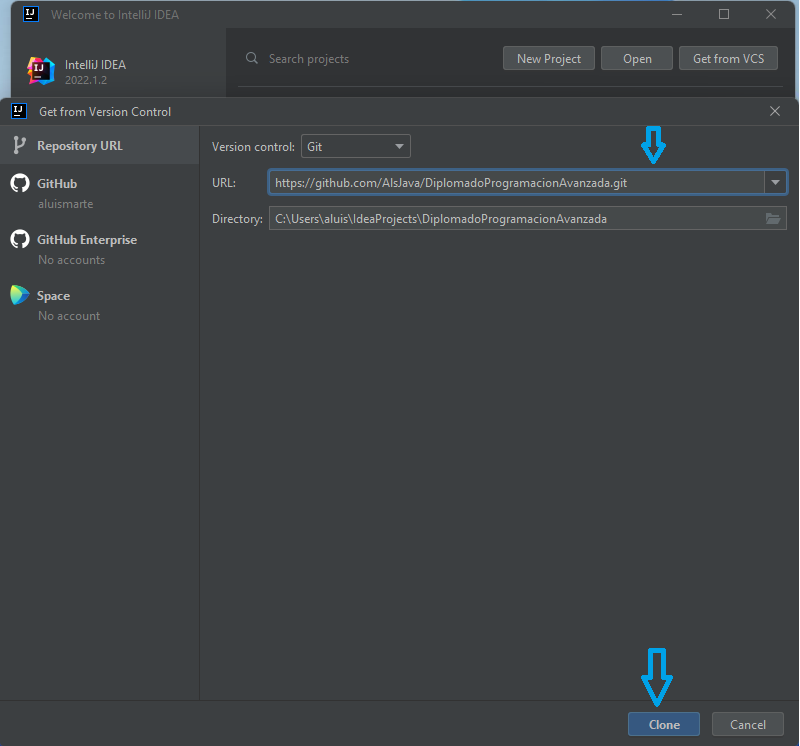Click the search magnifier icon
This screenshot has height=746, width=800.
pyautogui.click(x=252, y=58)
